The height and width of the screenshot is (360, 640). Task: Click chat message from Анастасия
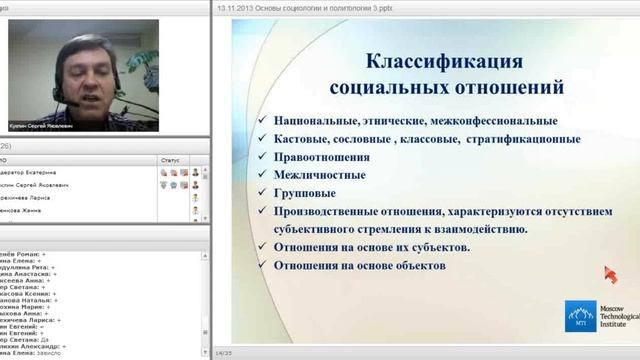coord(28,274)
